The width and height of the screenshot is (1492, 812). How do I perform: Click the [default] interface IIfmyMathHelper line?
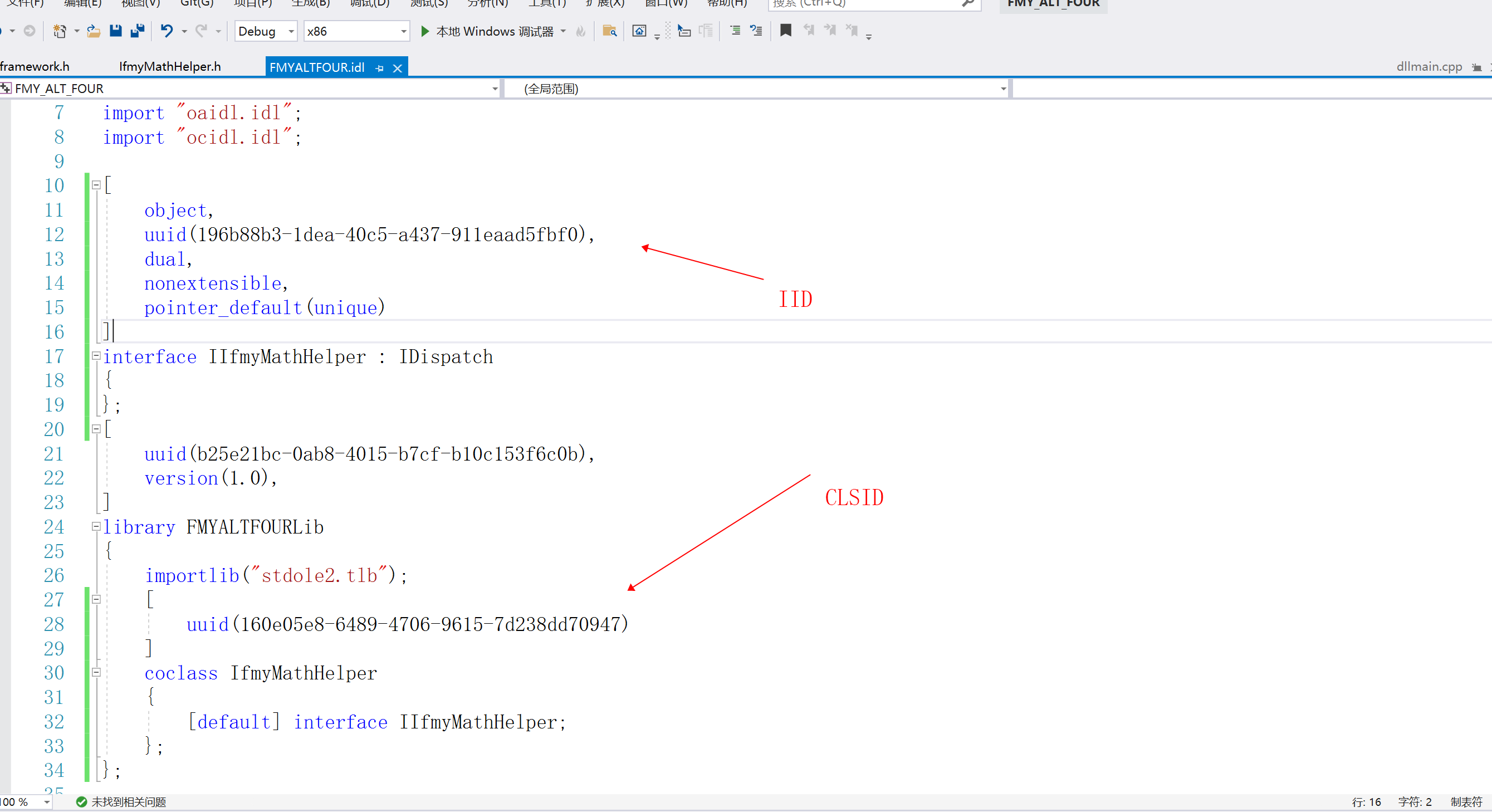pyautogui.click(x=377, y=722)
